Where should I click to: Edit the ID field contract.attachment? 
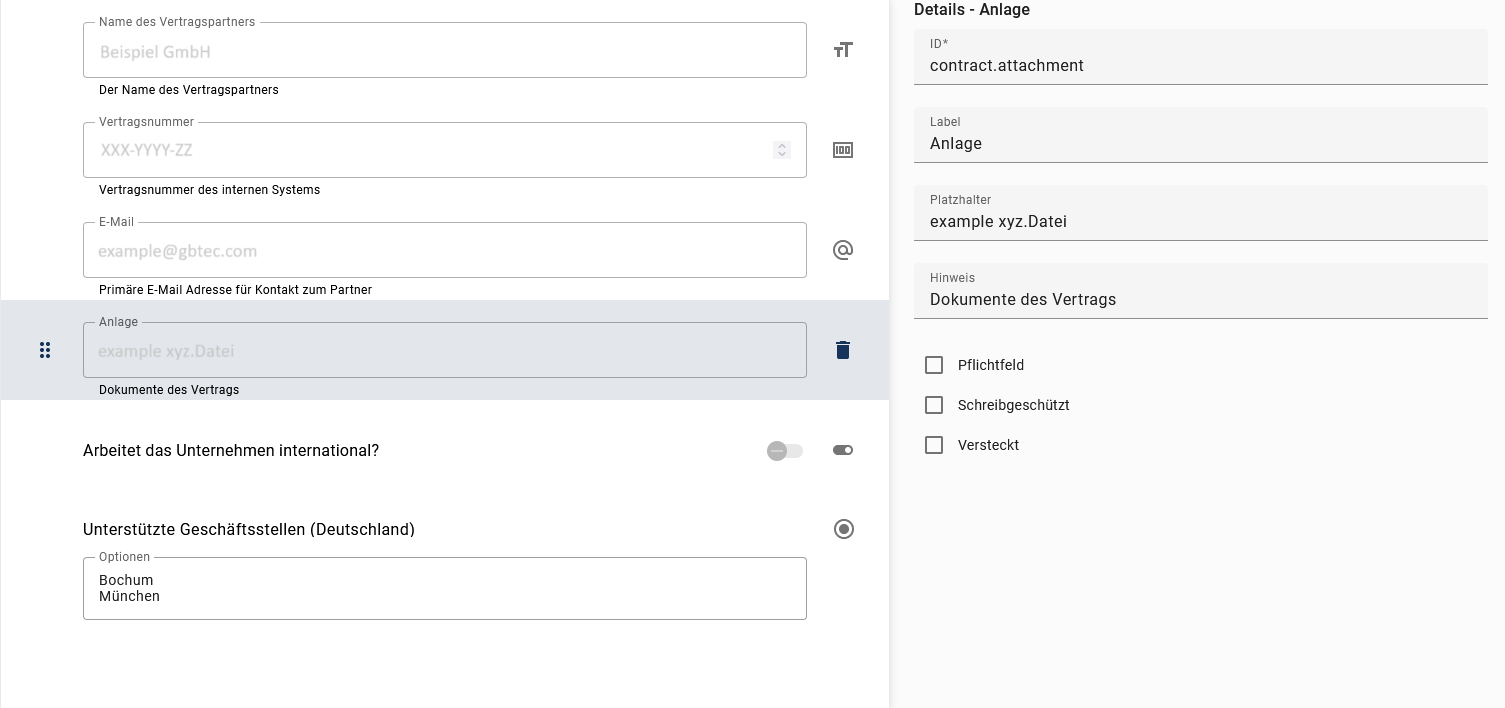coord(1201,57)
